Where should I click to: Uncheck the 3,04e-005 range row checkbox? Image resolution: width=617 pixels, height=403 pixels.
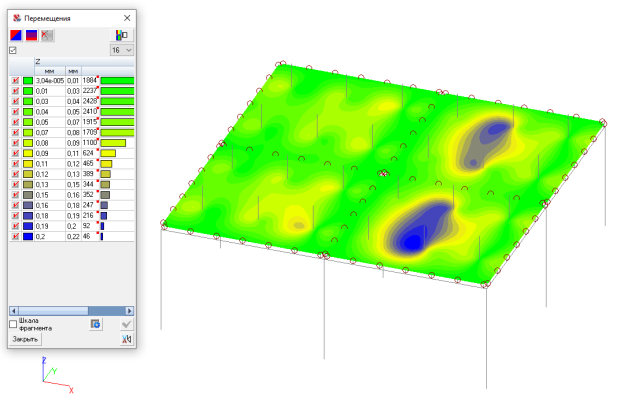click(x=15, y=80)
